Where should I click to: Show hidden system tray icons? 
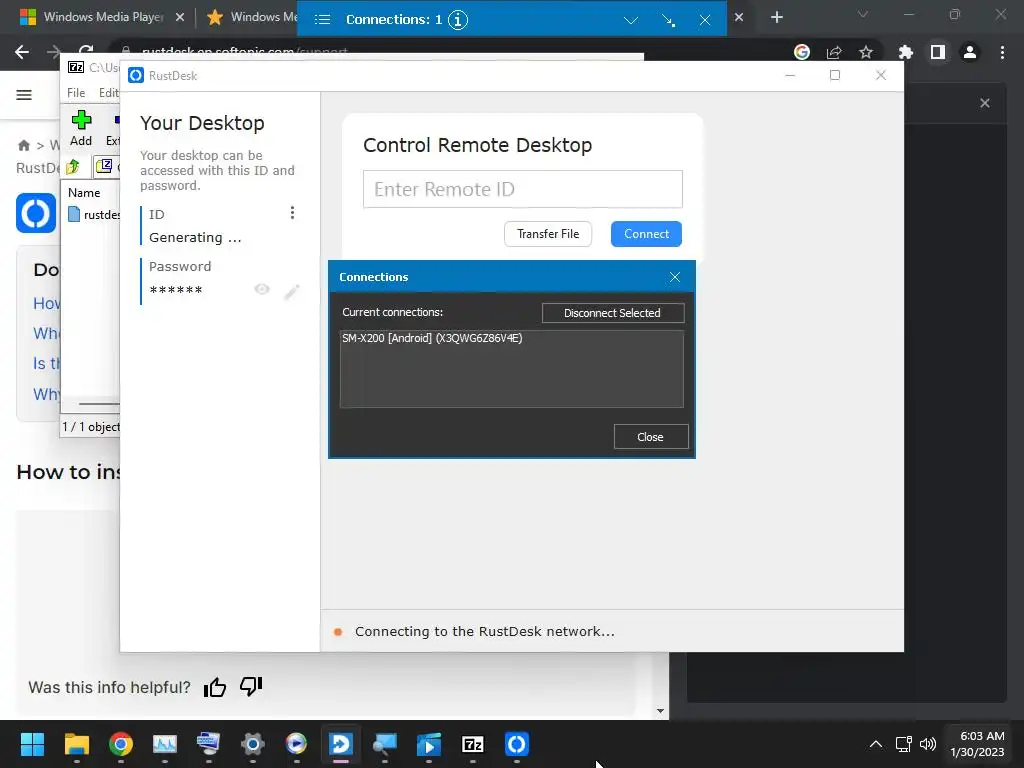tap(876, 744)
